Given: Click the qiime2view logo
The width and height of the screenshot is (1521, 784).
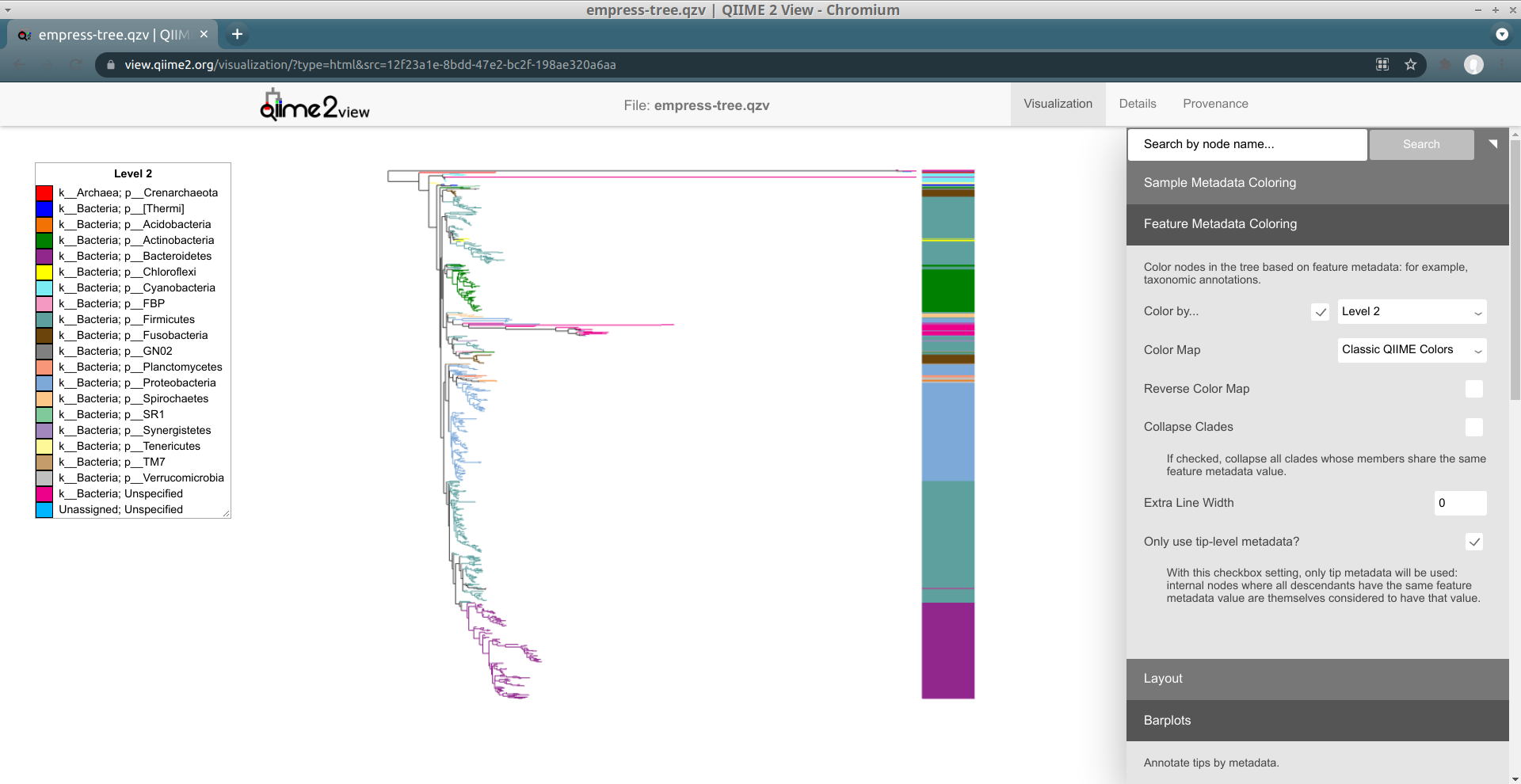Looking at the screenshot, I should pyautogui.click(x=314, y=104).
